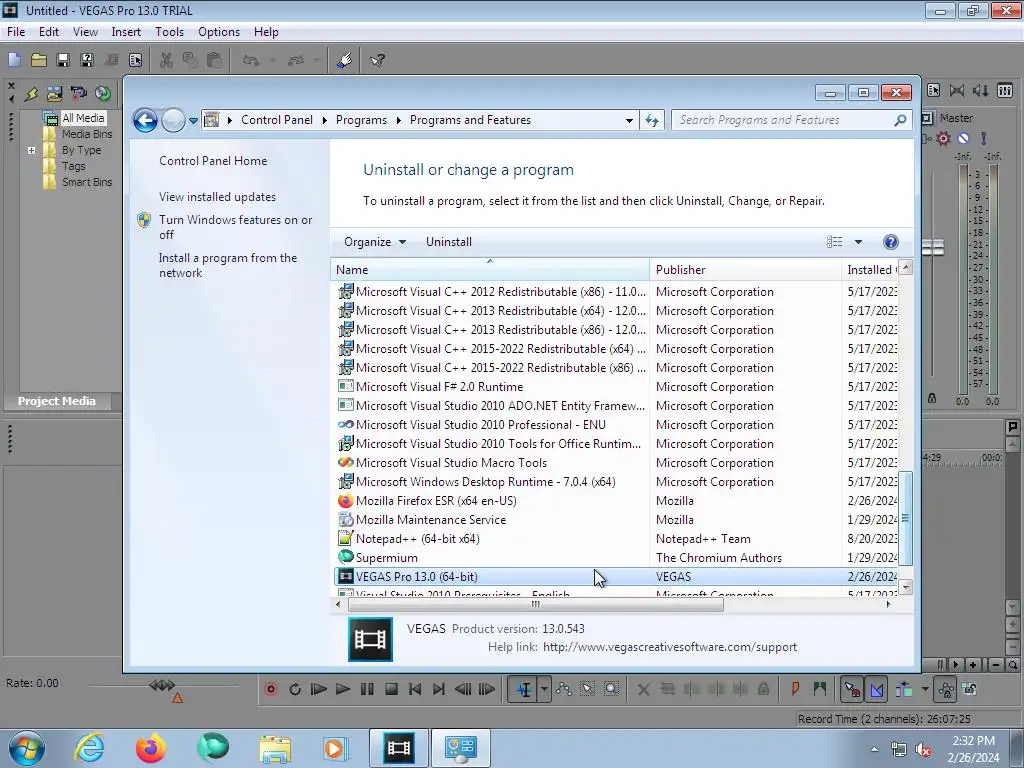
Task: Click Record button in transport bar
Action: tap(271, 689)
